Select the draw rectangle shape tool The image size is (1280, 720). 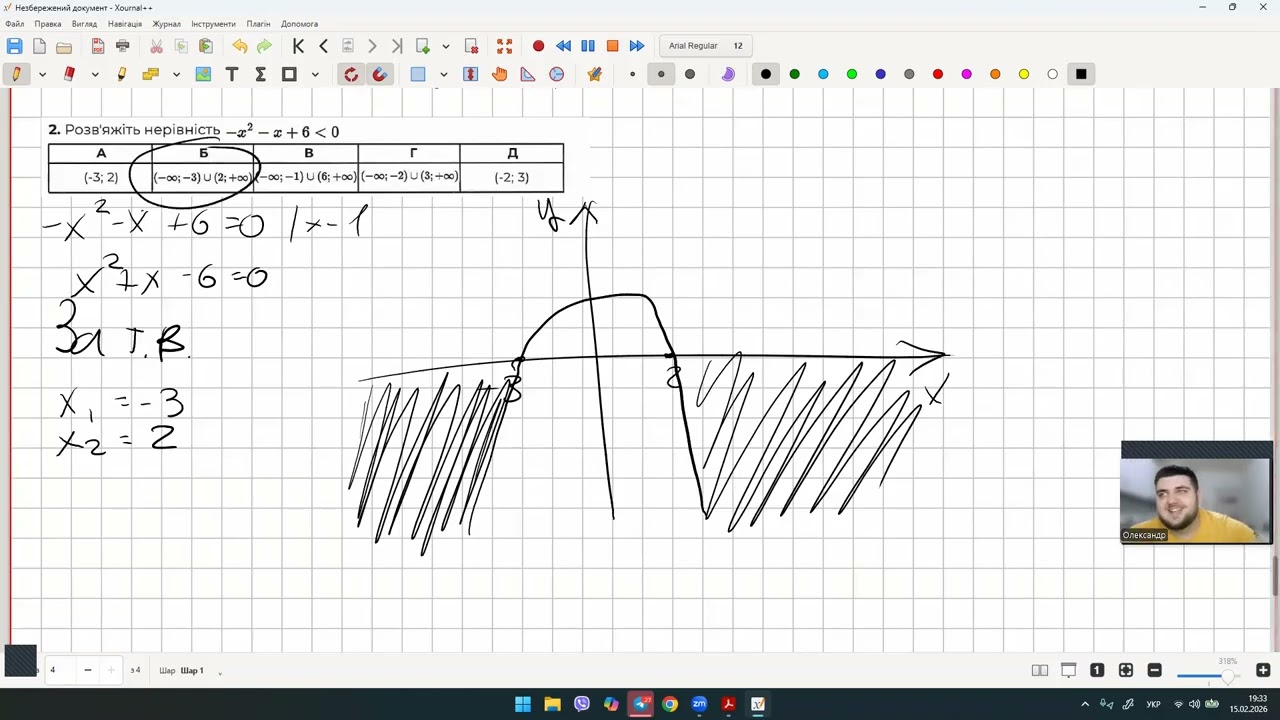(289, 74)
